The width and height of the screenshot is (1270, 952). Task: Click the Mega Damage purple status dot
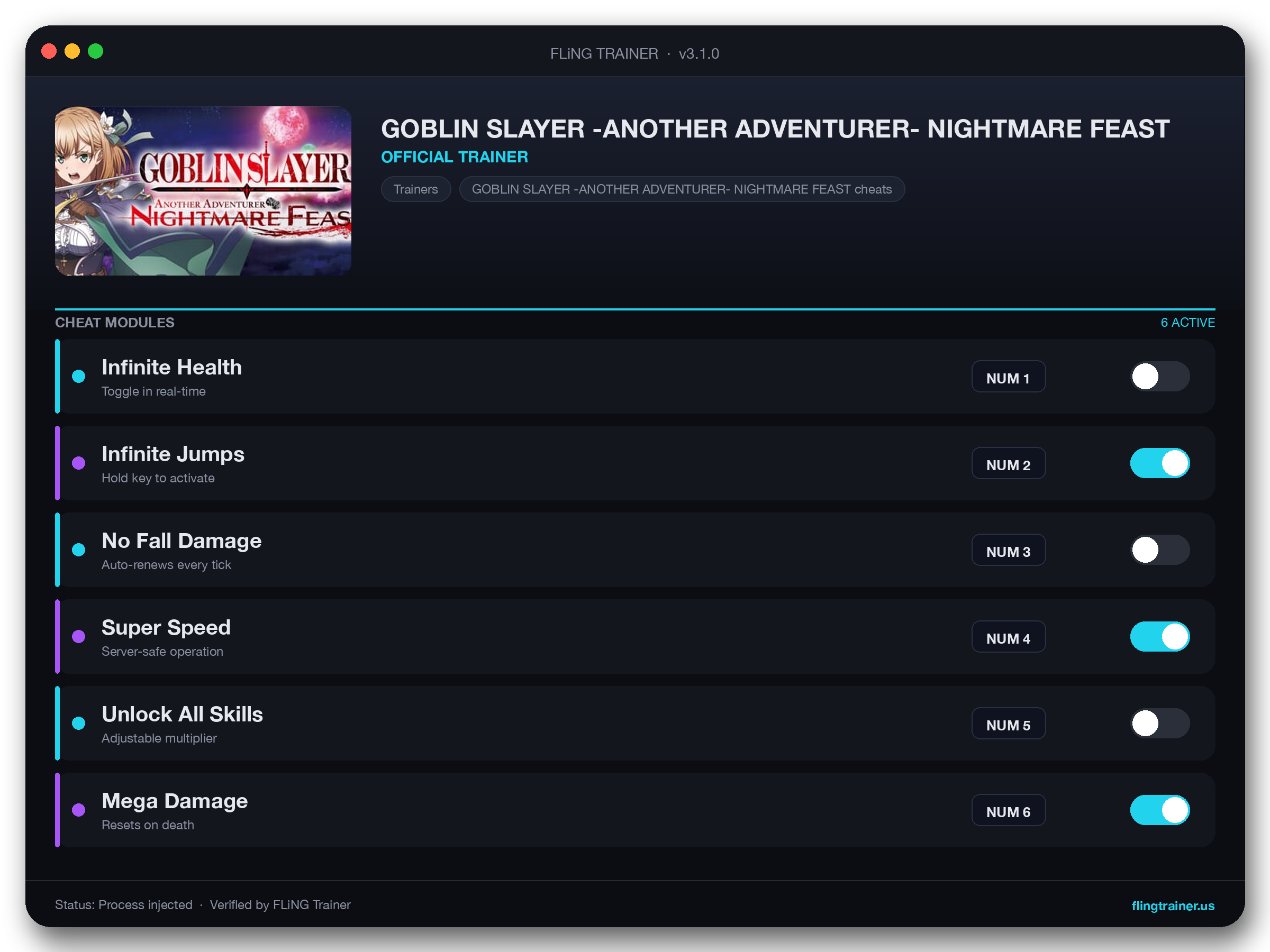coord(79,810)
